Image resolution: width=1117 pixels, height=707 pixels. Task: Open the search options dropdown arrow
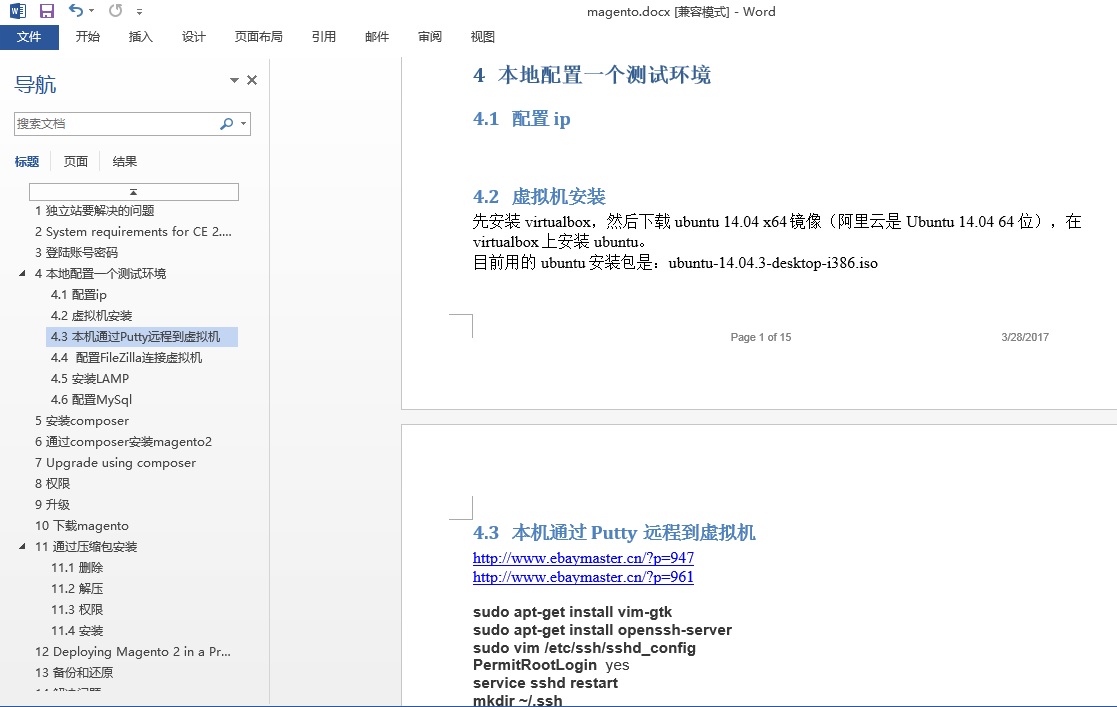click(x=243, y=124)
